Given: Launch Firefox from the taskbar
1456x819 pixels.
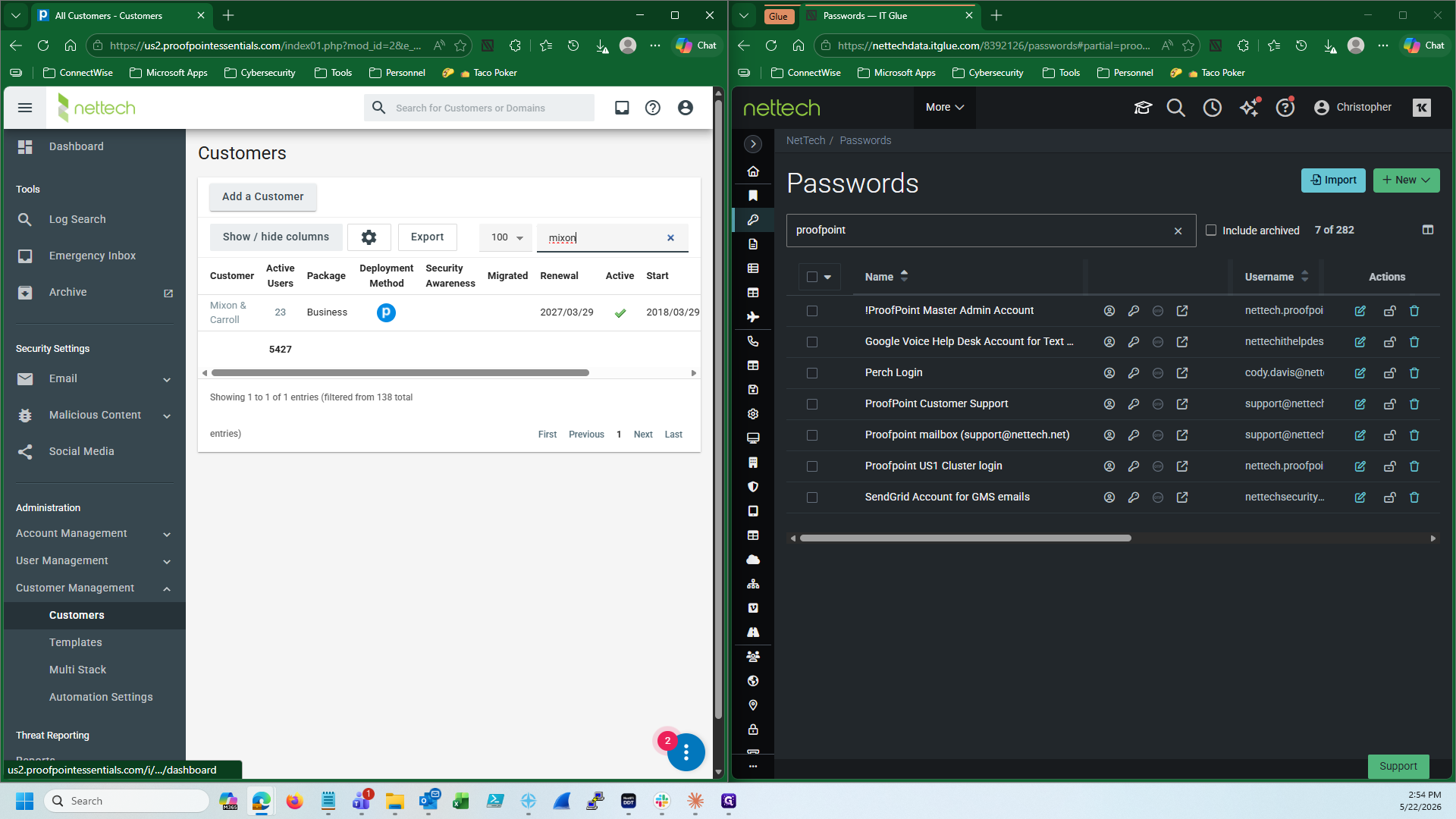Looking at the screenshot, I should 294,801.
